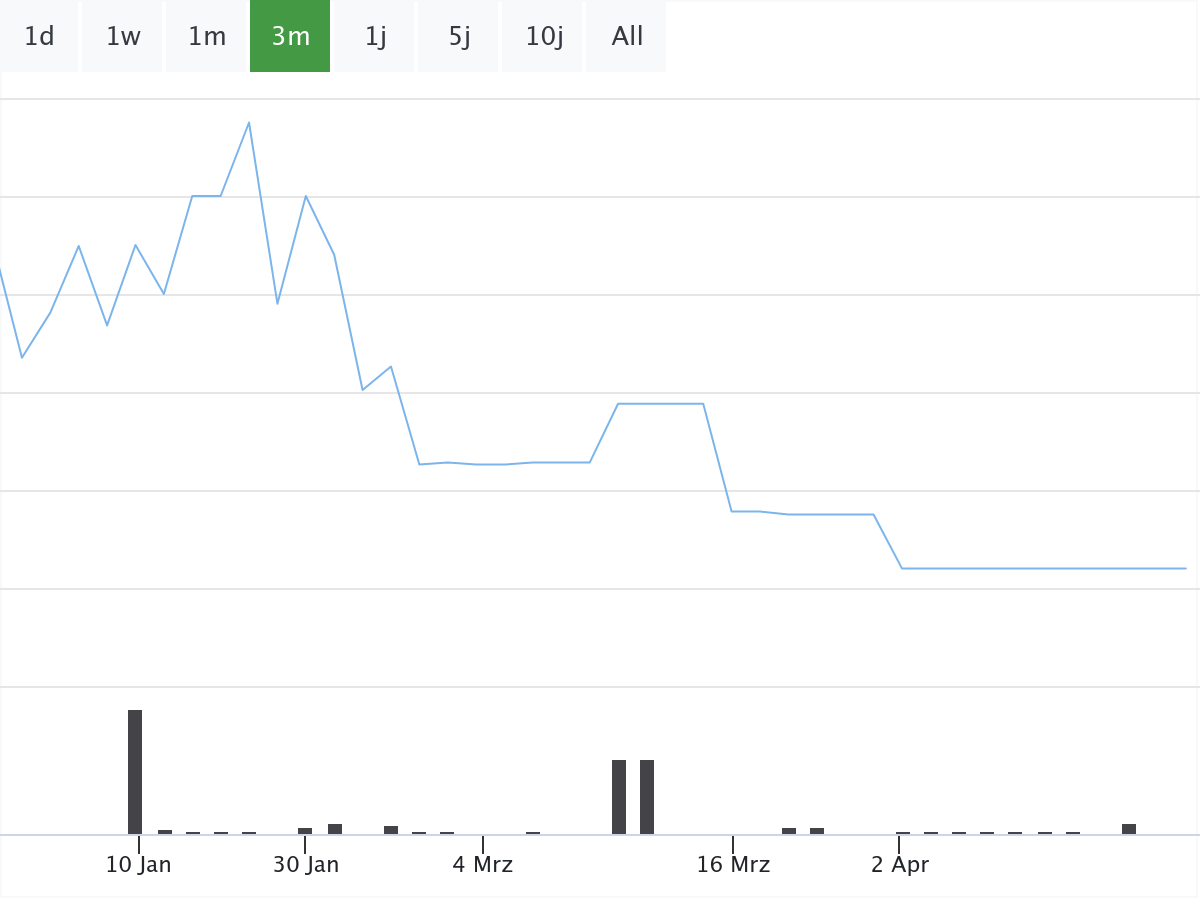This screenshot has width=1200, height=900.
Task: Show All historical data
Action: pos(627,37)
